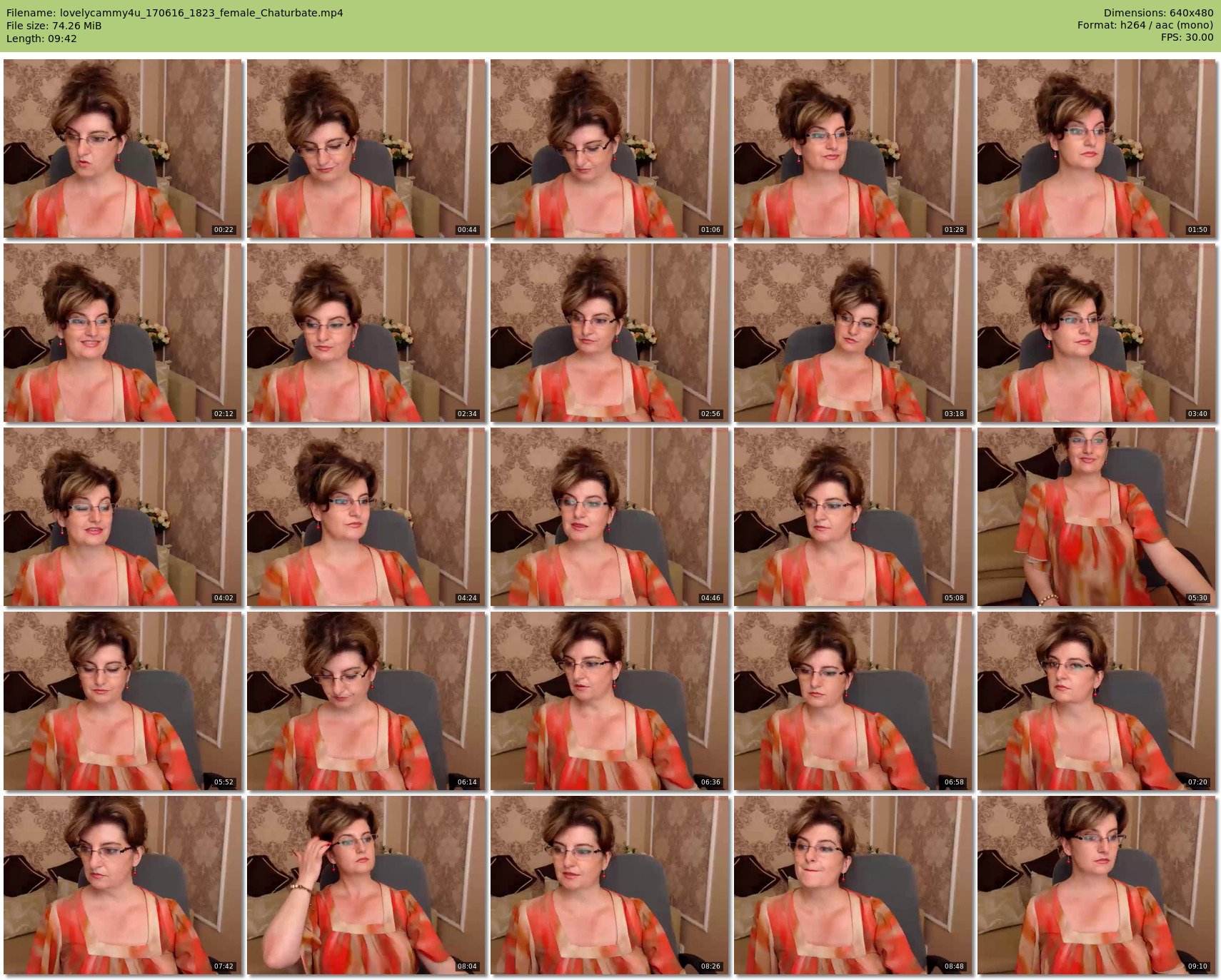
Task: Open the frame at 02:56
Action: [x=610, y=333]
